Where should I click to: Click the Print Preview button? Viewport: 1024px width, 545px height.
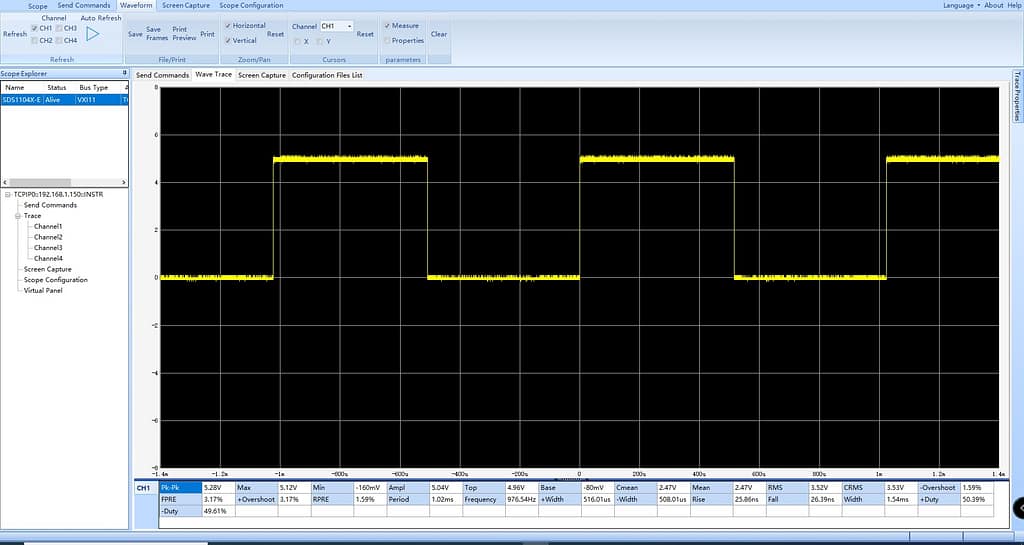click(184, 34)
